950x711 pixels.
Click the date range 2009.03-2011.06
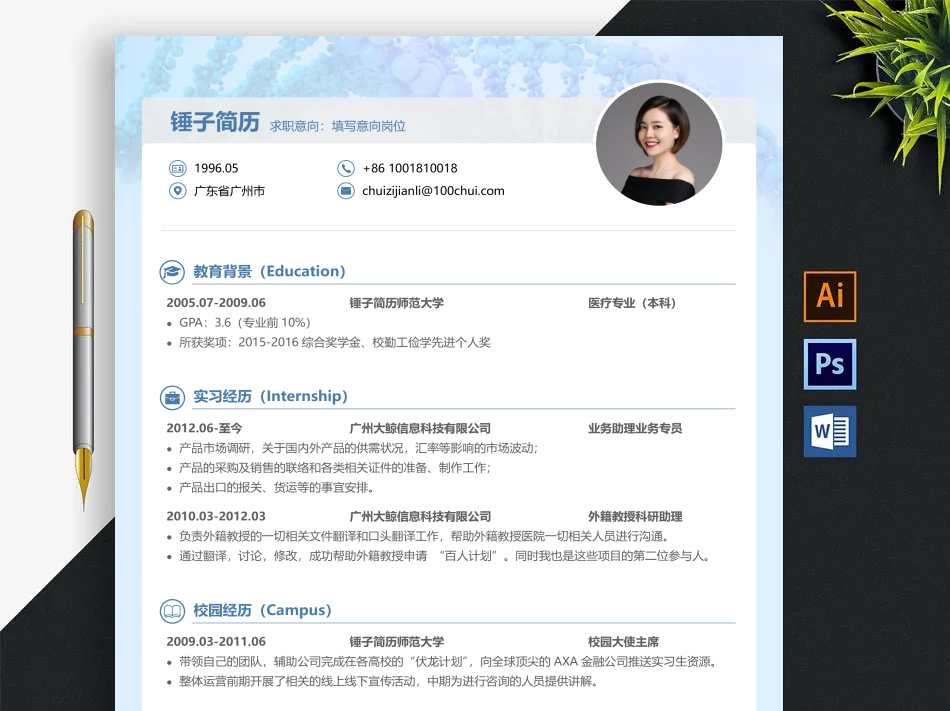tap(216, 641)
